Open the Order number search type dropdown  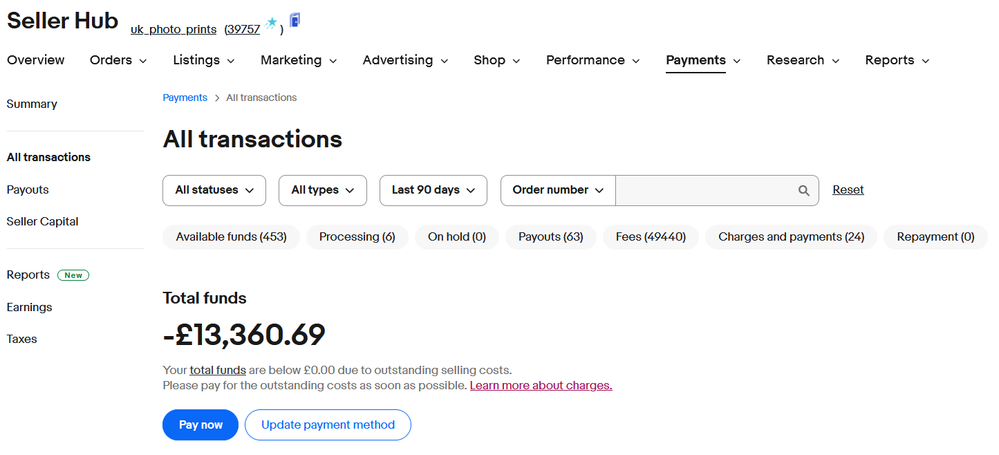[x=558, y=191]
